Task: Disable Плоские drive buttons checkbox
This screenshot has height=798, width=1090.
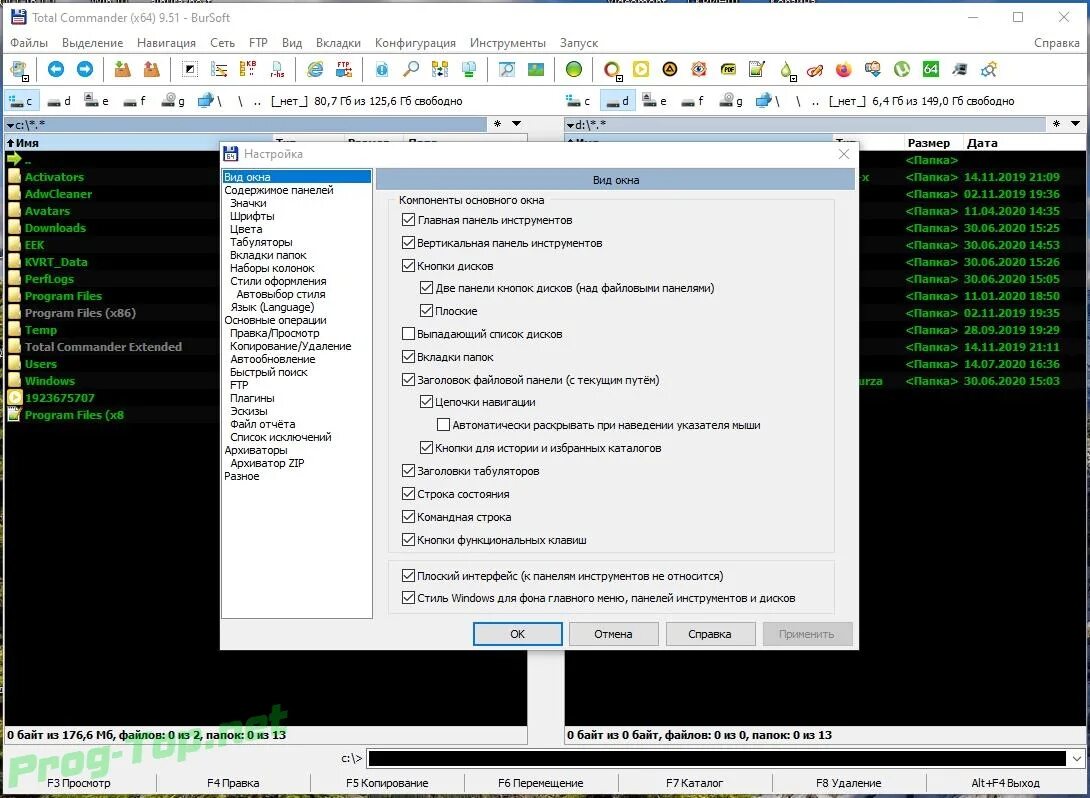Action: pyautogui.click(x=426, y=311)
